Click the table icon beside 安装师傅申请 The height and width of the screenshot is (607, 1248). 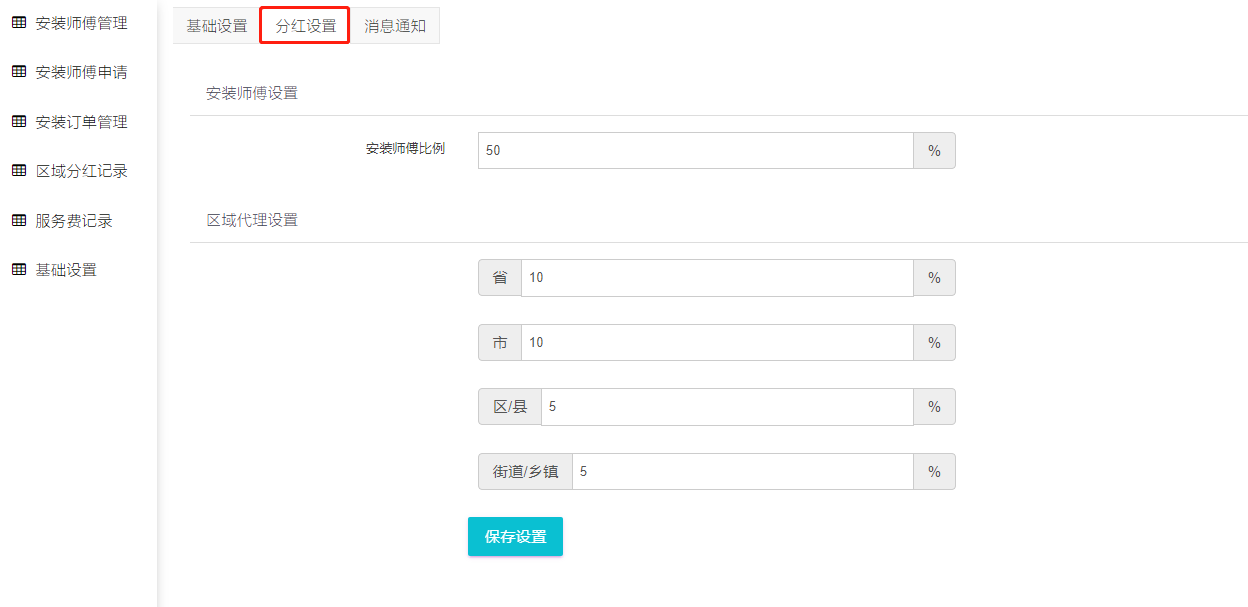point(18,72)
